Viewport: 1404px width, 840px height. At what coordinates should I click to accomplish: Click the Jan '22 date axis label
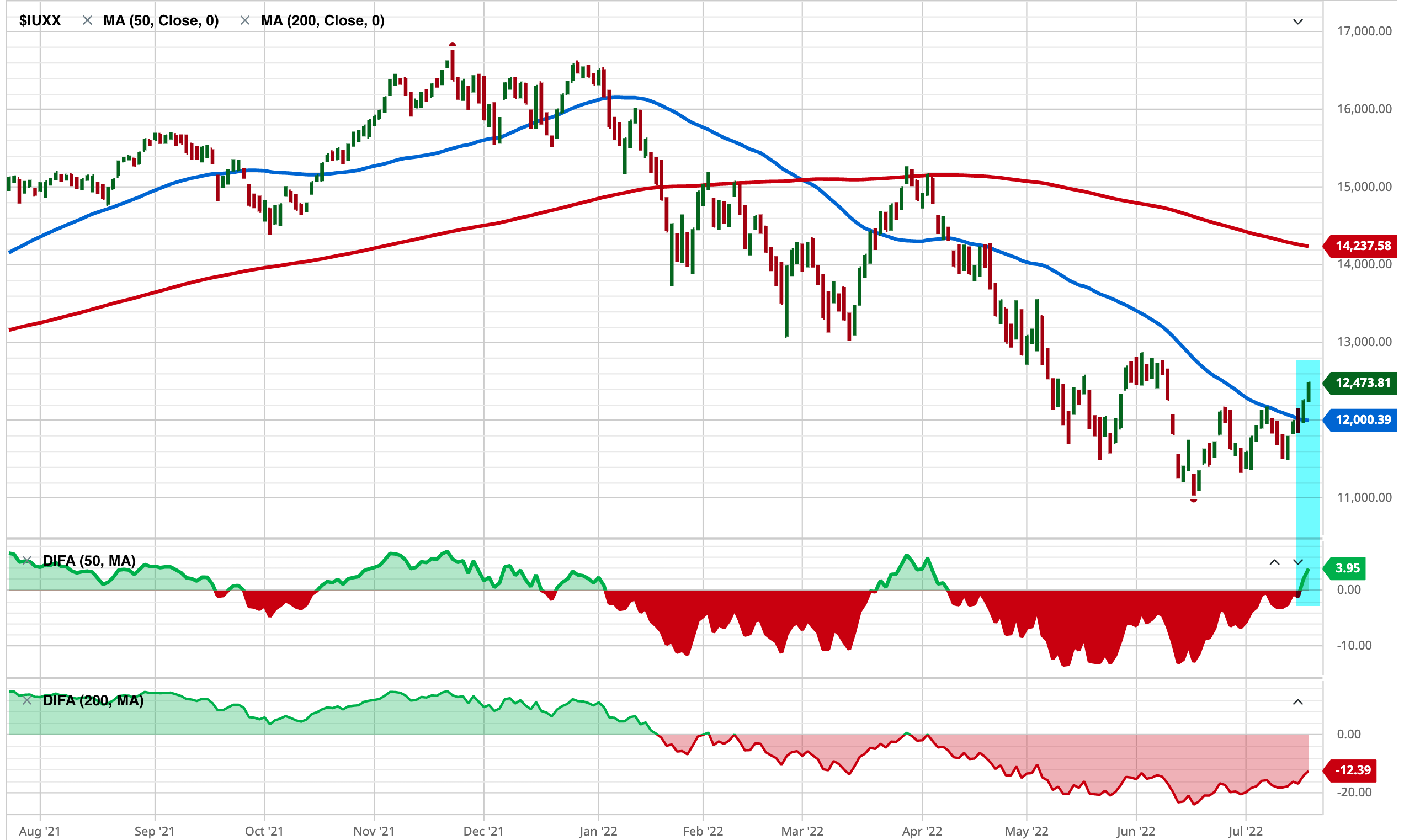[598, 831]
